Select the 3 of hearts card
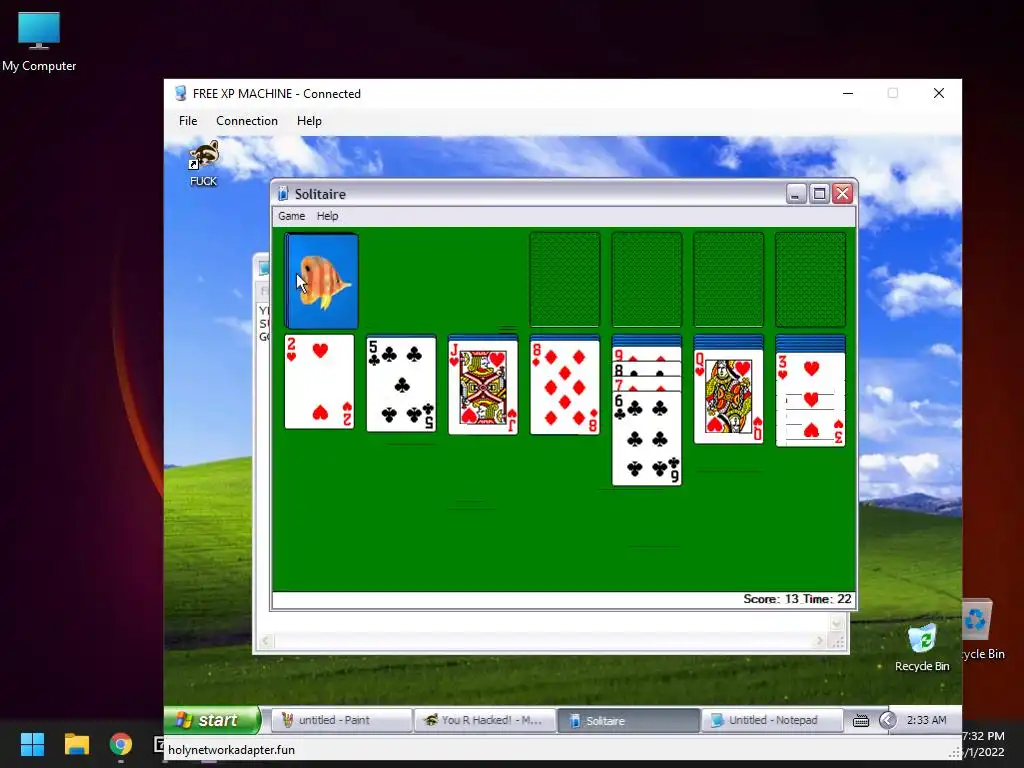The height and width of the screenshot is (768, 1024). pos(810,400)
